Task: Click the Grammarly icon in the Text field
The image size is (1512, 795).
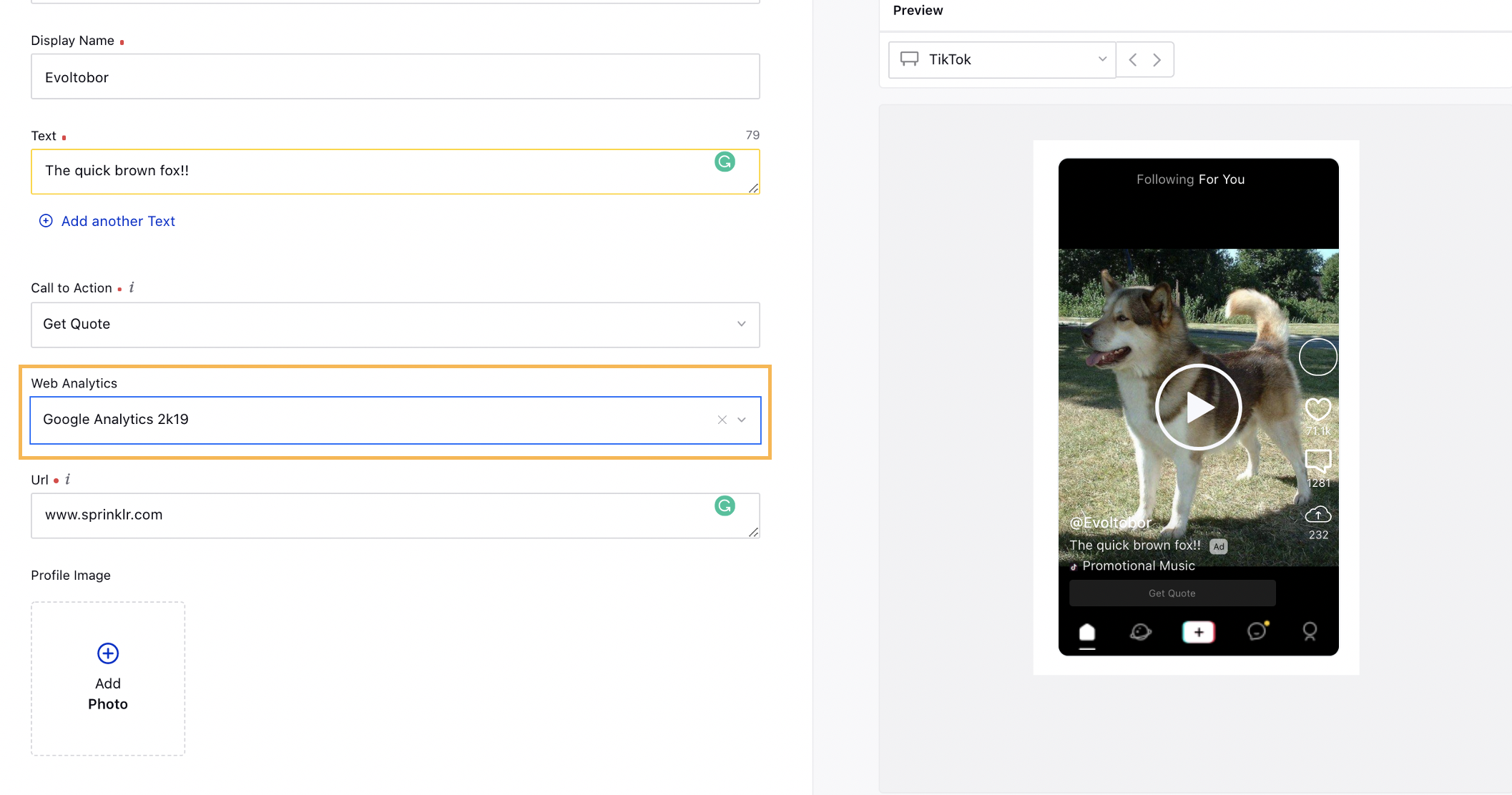Action: (725, 162)
